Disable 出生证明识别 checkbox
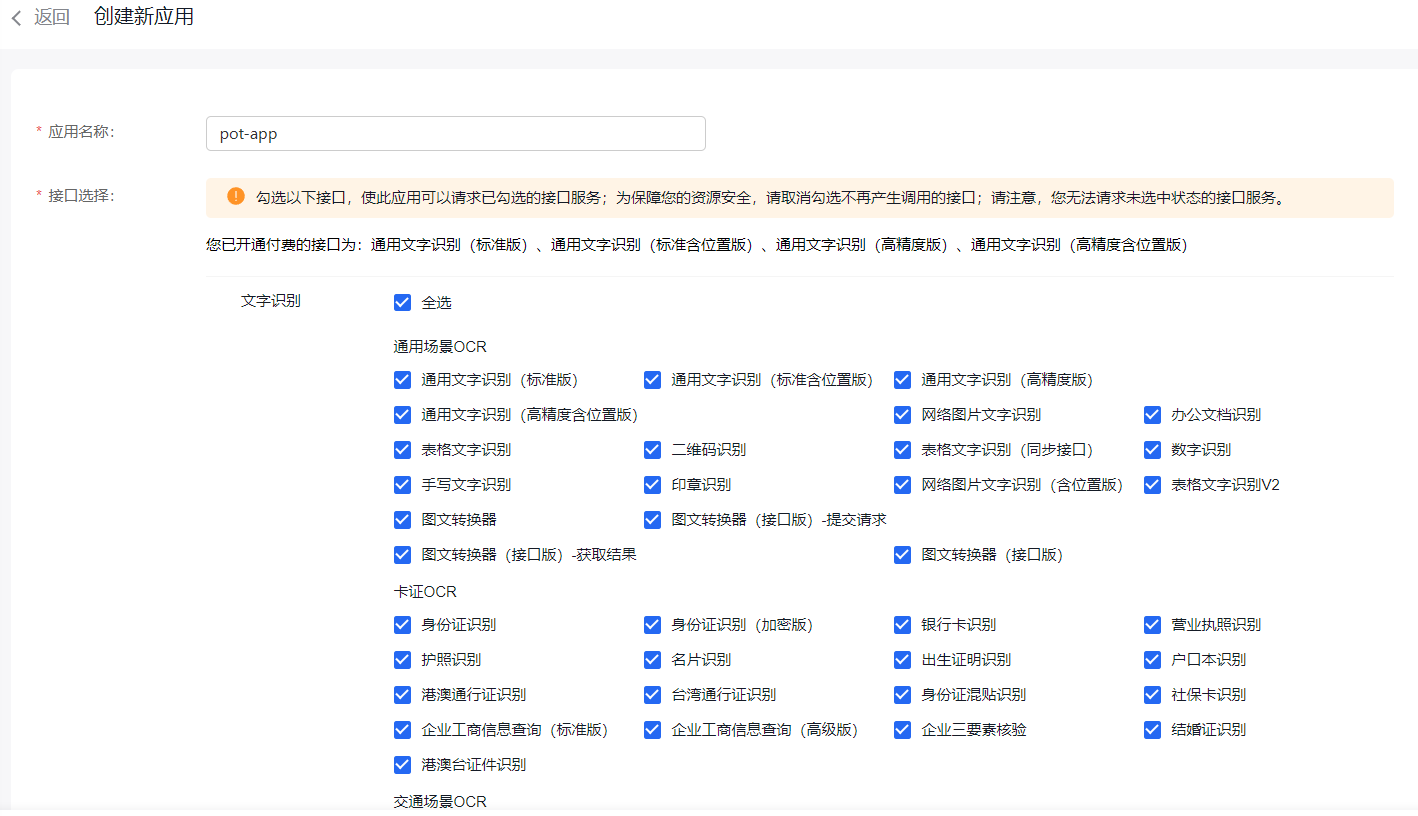The image size is (1418, 816). point(902,659)
